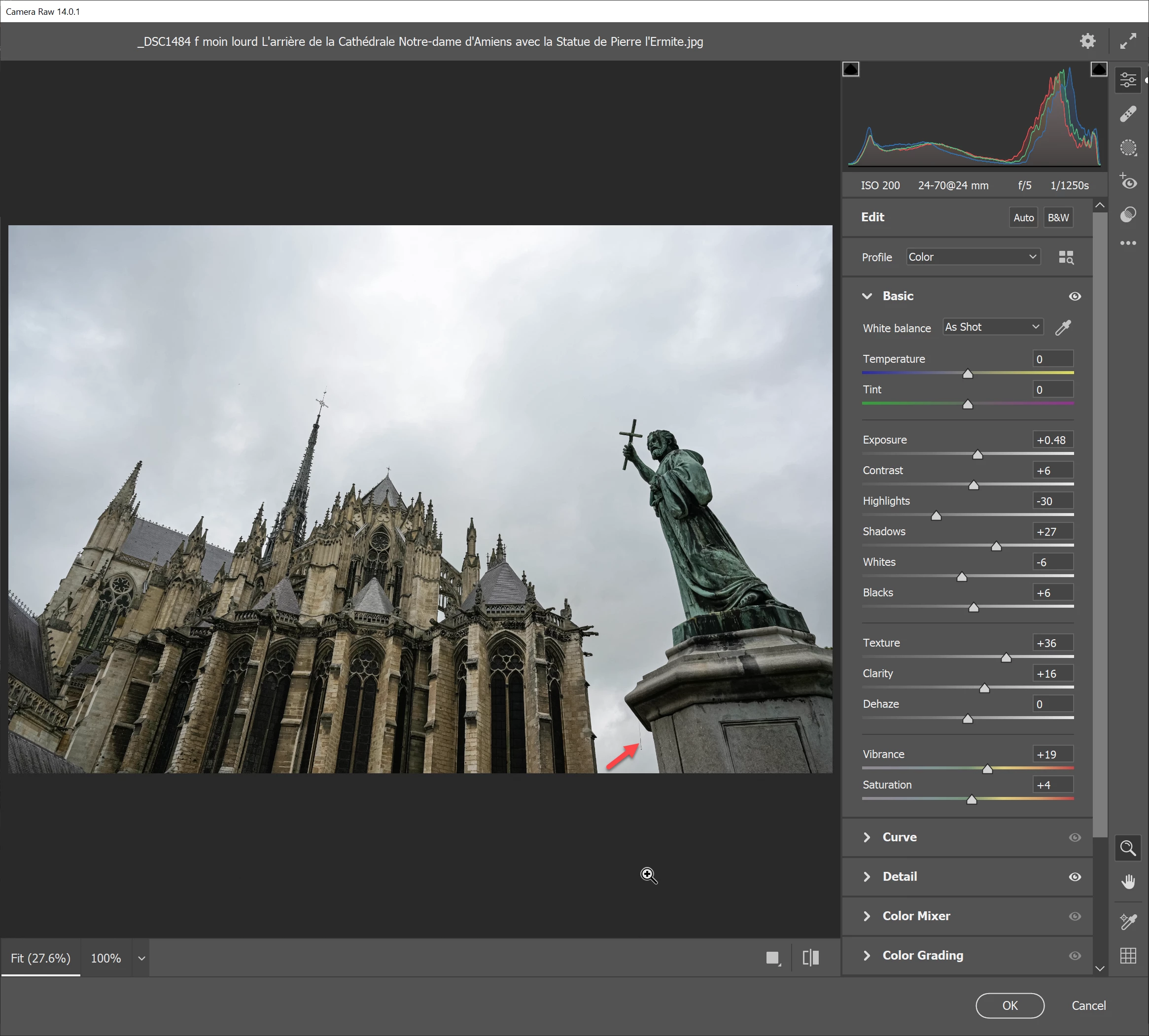Select the Red Eye removal tool
This screenshot has width=1149, height=1036.
[1128, 181]
